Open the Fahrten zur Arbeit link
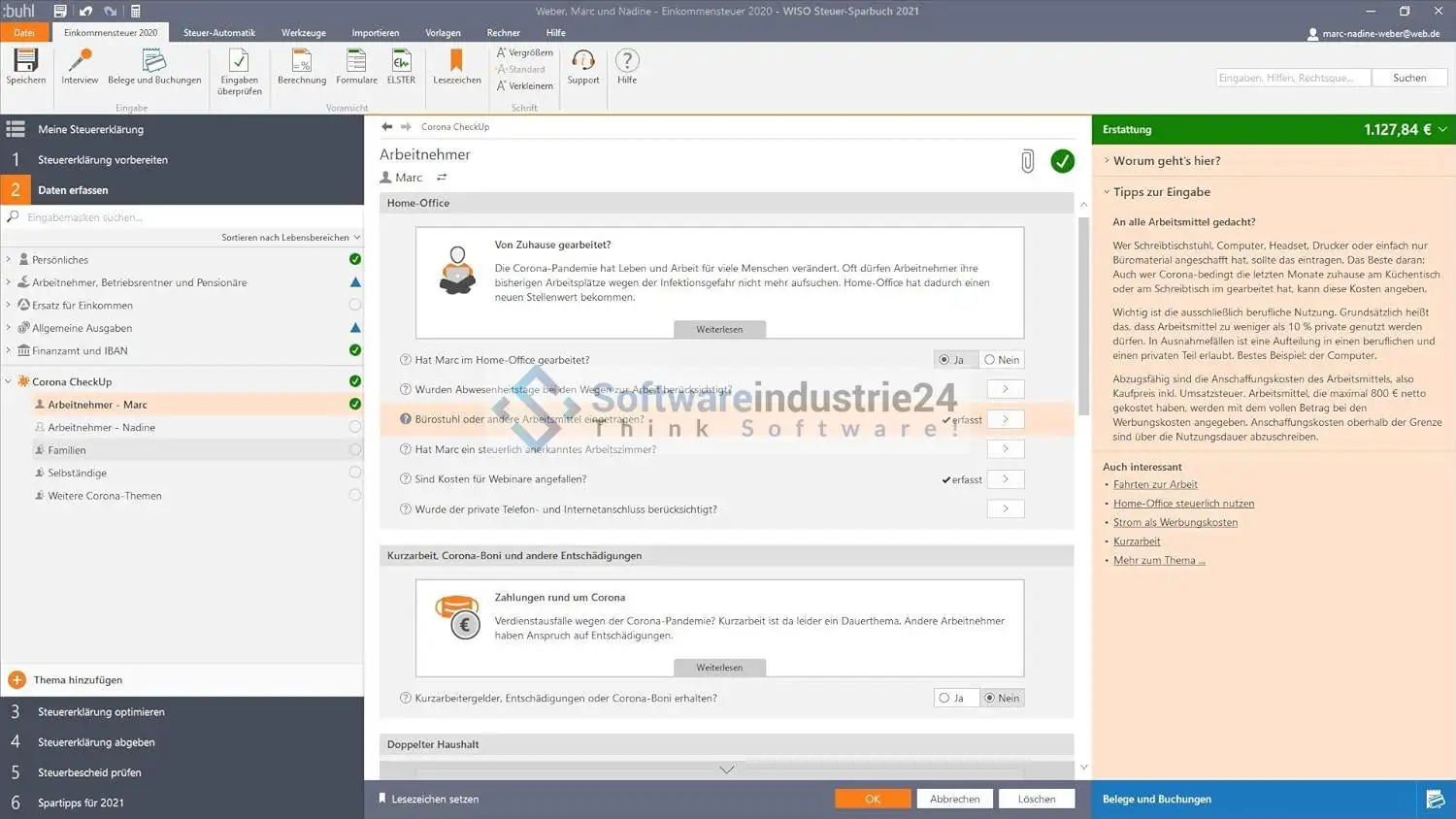This screenshot has height=819, width=1456. tap(1155, 484)
